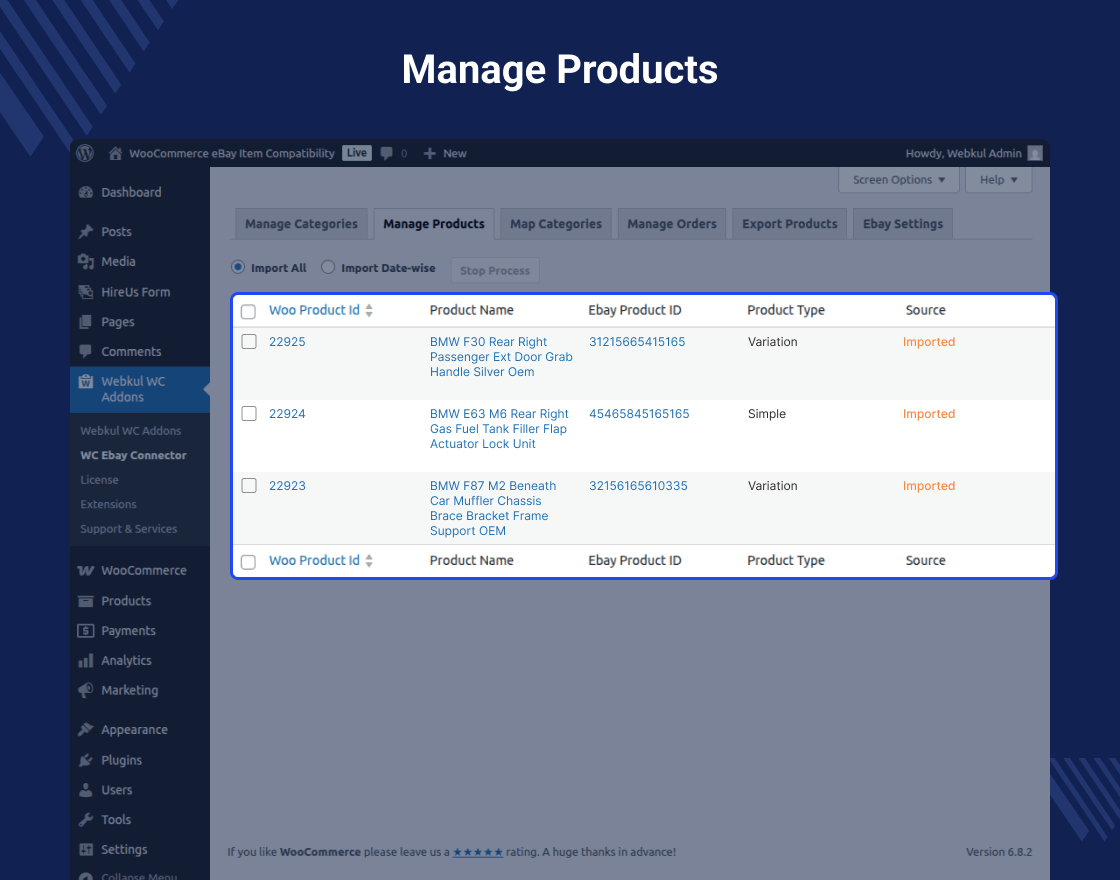Sort using top Woo Product Id arrows
This screenshot has height=880, width=1120.
(x=369, y=310)
